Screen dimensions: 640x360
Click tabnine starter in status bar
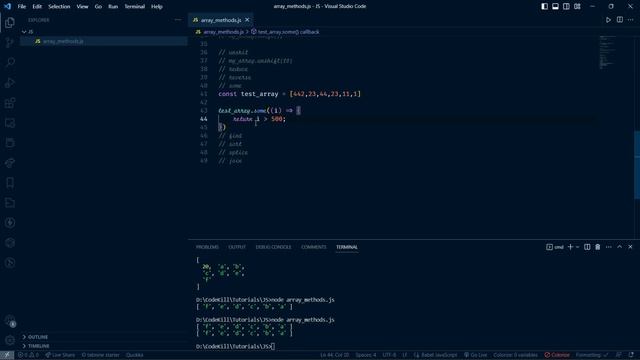point(100,355)
